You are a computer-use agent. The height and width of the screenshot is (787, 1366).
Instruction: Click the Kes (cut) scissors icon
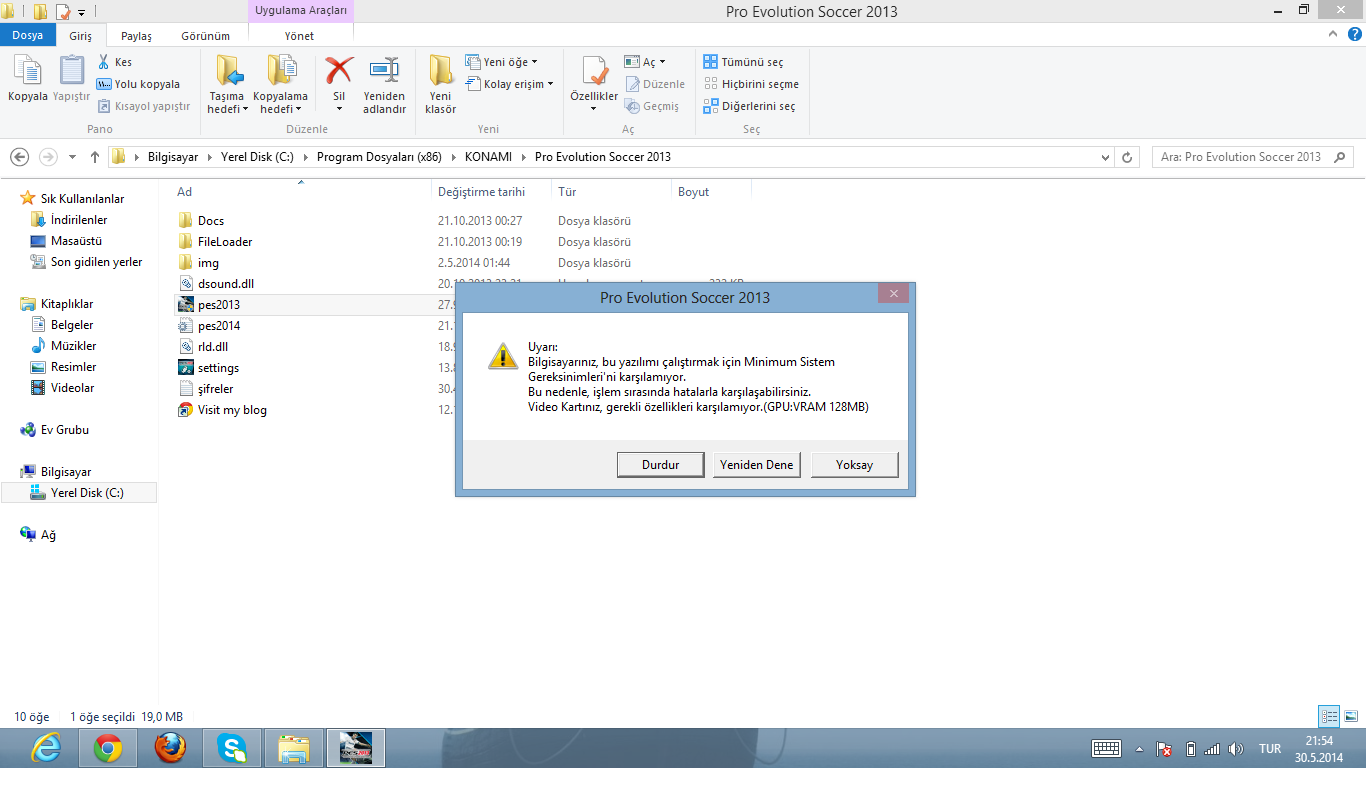[x=115, y=62]
